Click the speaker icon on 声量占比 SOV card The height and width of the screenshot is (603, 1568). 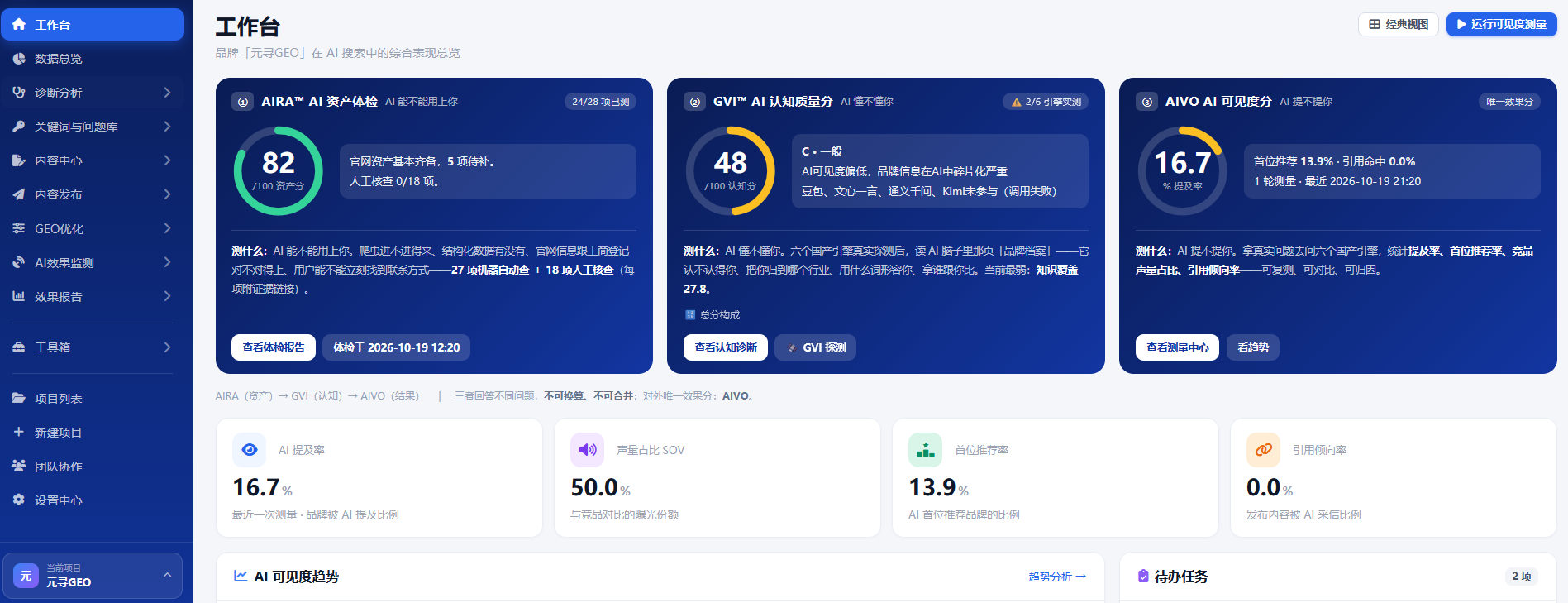[588, 450]
